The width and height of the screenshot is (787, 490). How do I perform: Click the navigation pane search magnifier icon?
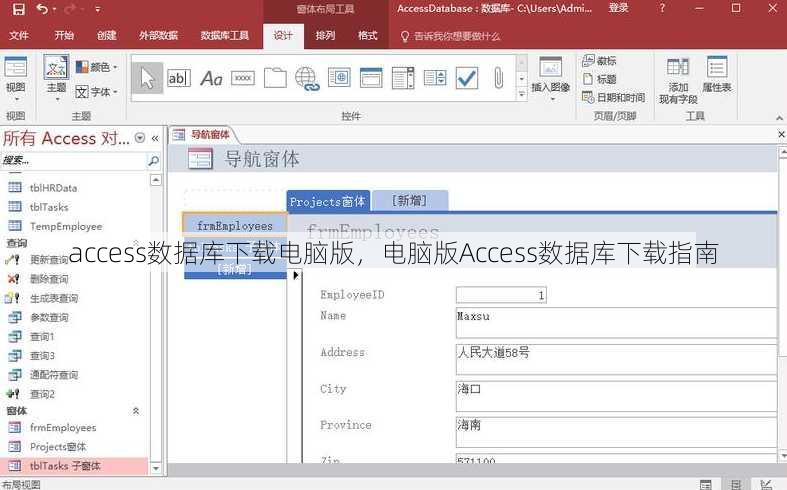(153, 161)
